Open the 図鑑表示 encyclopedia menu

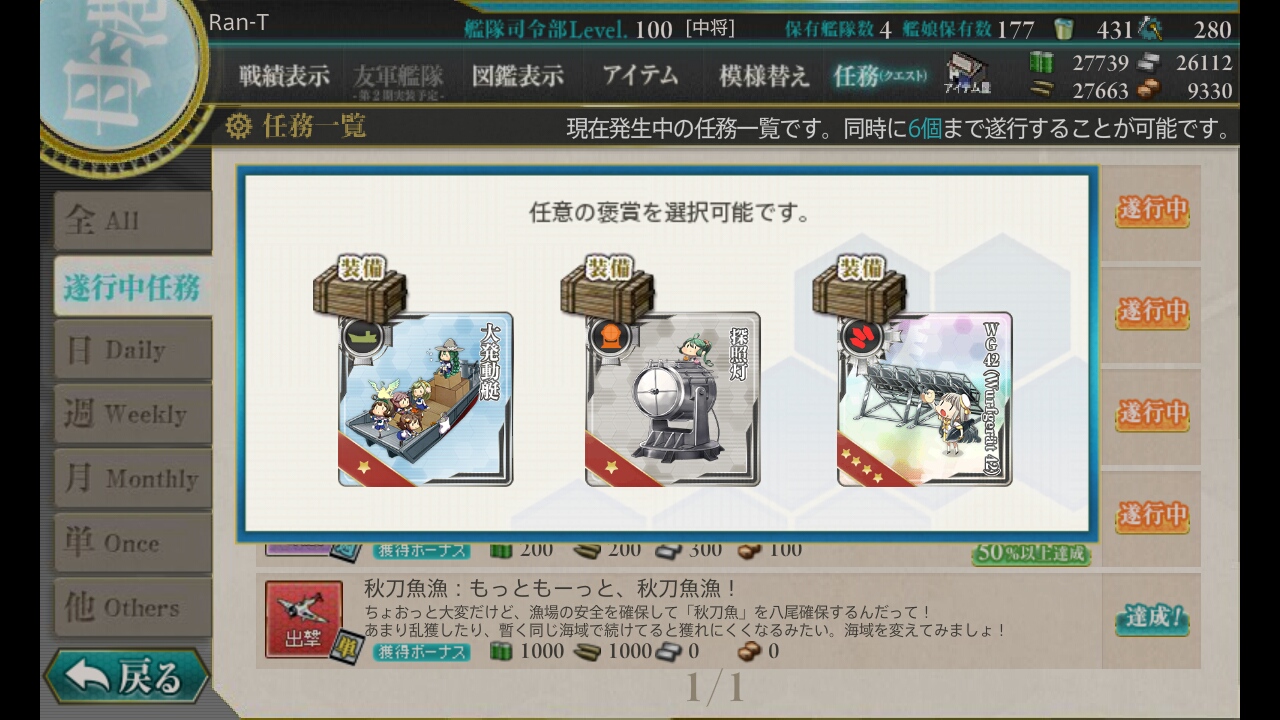[x=518, y=76]
